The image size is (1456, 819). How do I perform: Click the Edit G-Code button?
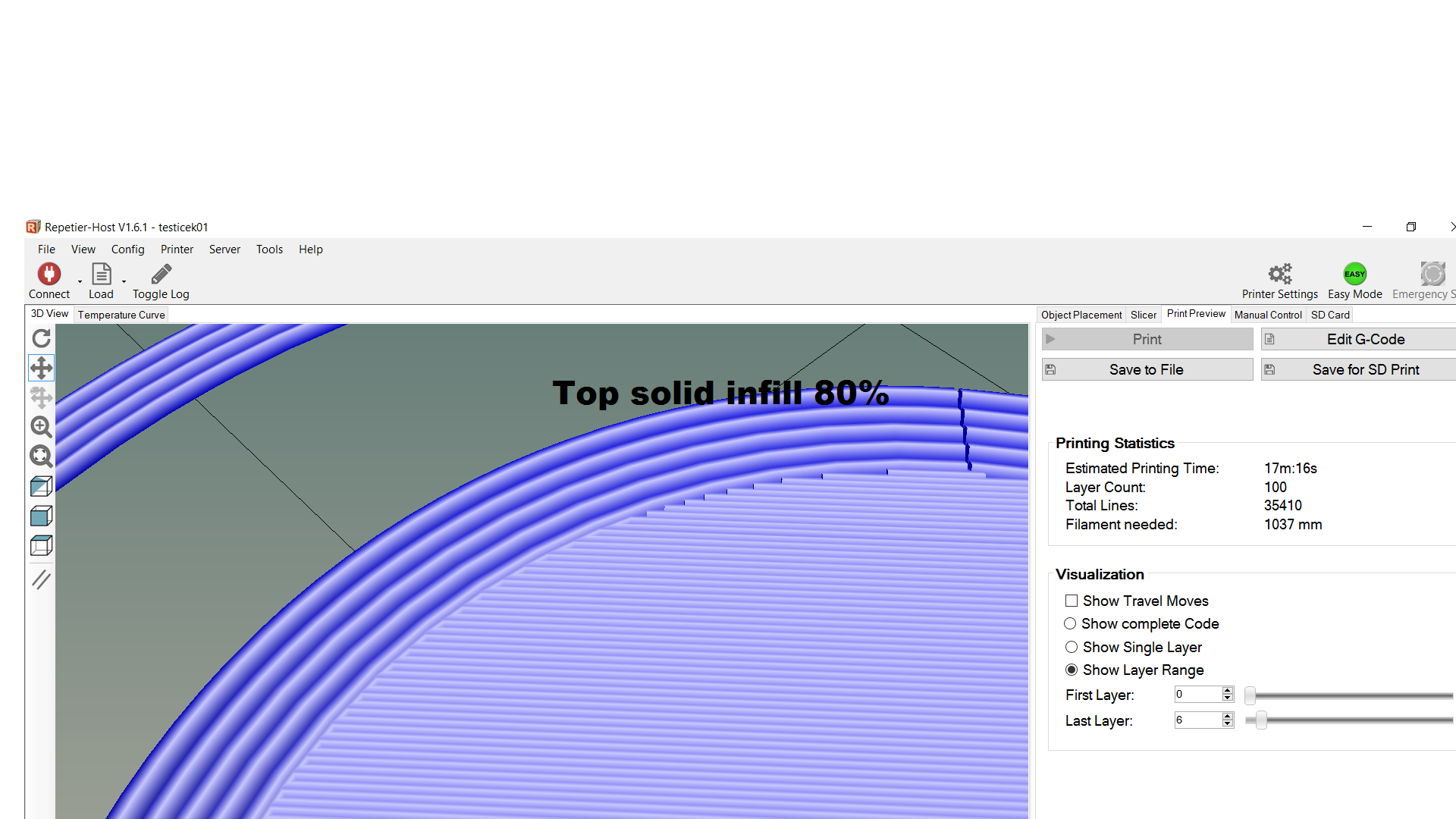coord(1365,339)
